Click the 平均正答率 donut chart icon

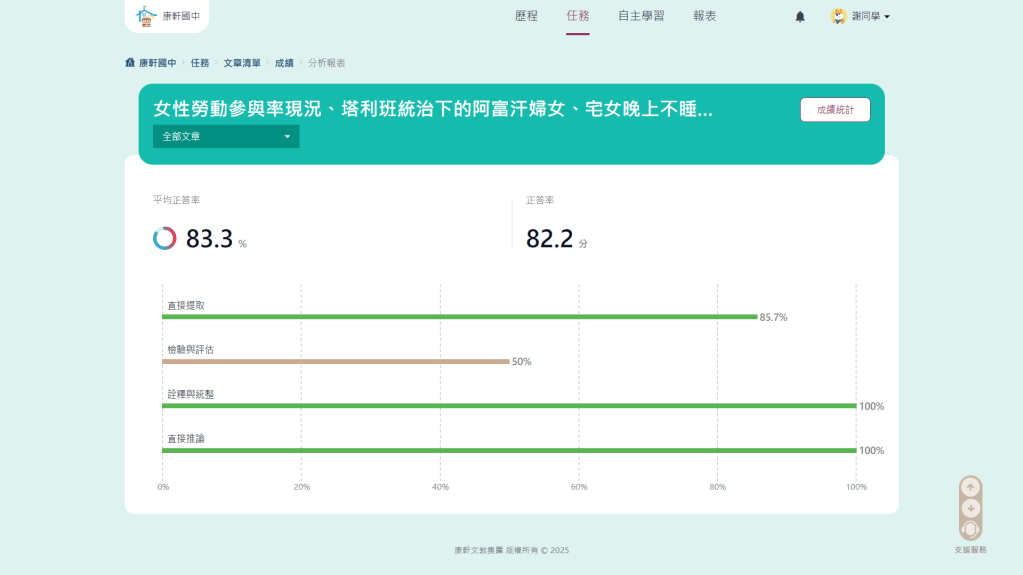pyautogui.click(x=165, y=239)
